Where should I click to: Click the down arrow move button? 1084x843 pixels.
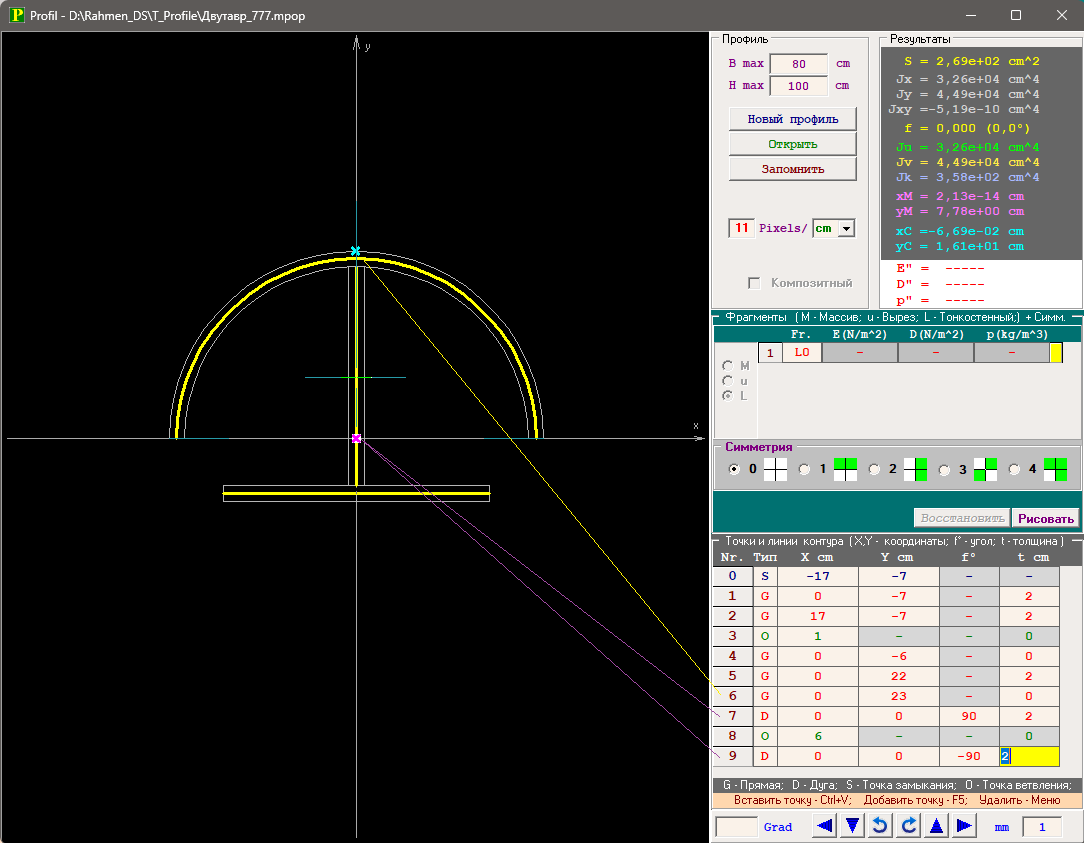pyautogui.click(x=853, y=826)
